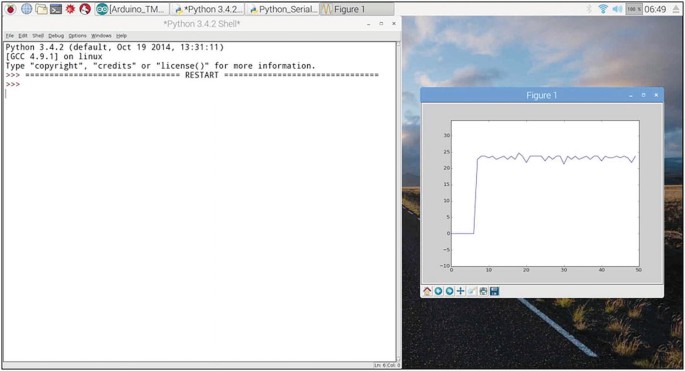
Task: Open the Wolfram icon on taskbar
Action: [x=85, y=9]
